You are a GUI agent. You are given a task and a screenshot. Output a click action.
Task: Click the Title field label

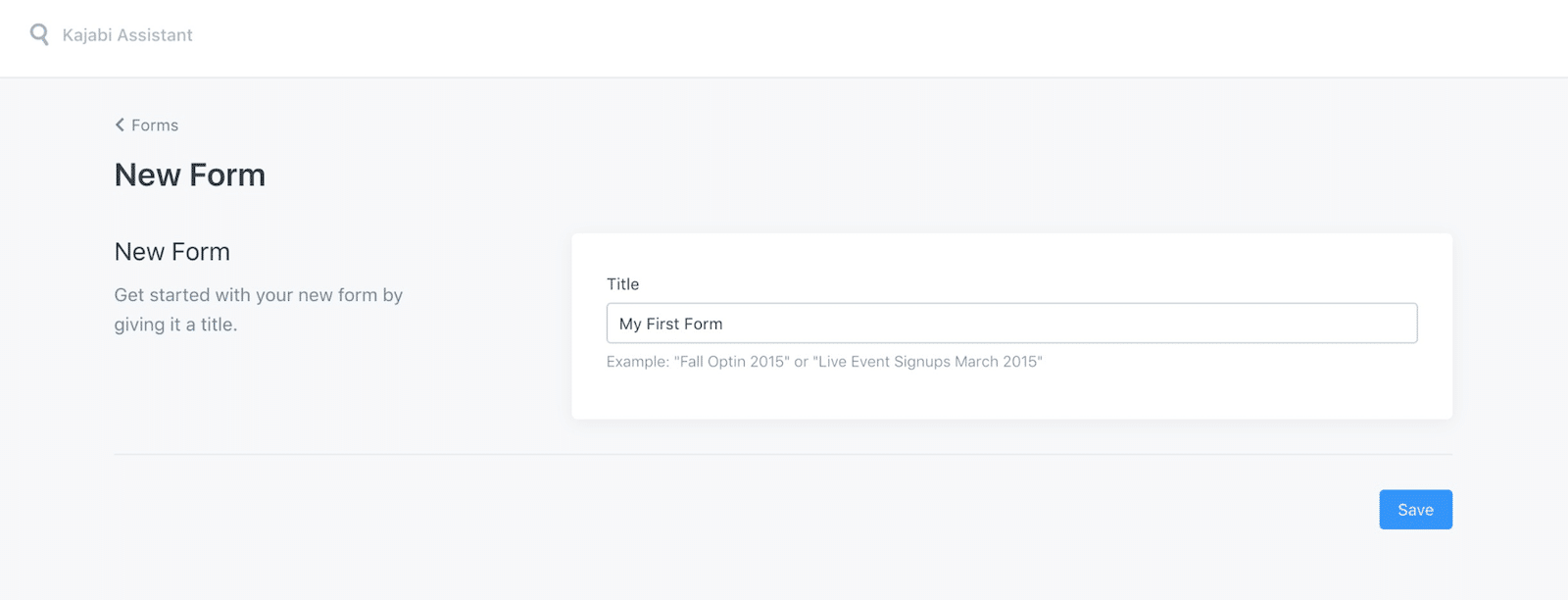(x=622, y=284)
